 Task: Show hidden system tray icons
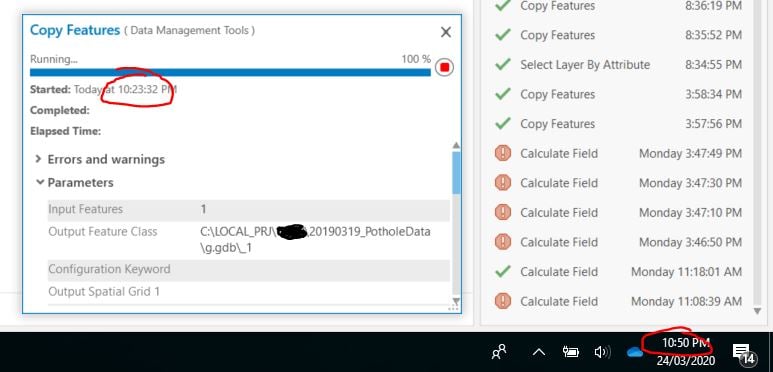(539, 352)
